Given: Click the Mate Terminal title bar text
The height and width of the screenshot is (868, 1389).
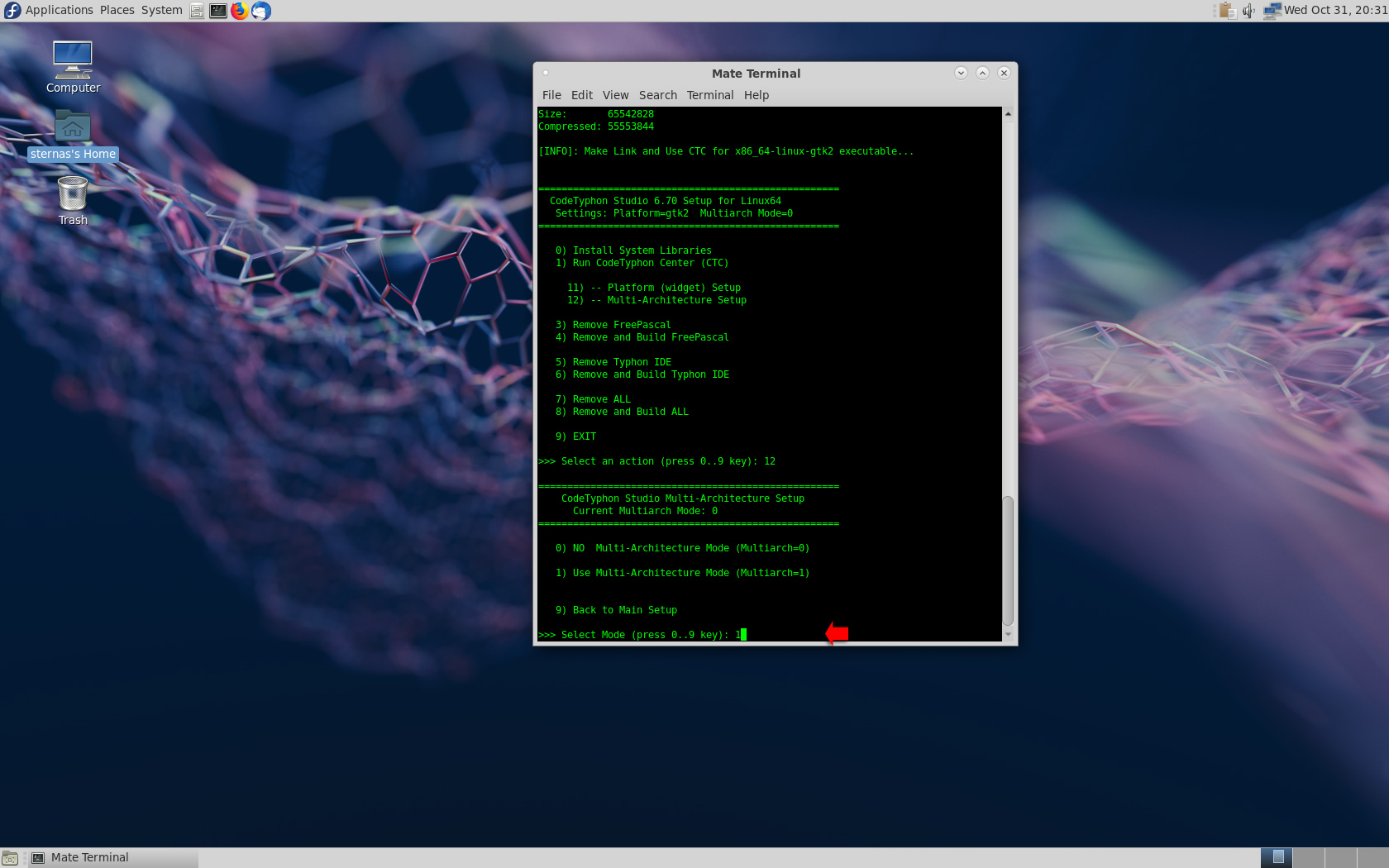Looking at the screenshot, I should click(756, 74).
